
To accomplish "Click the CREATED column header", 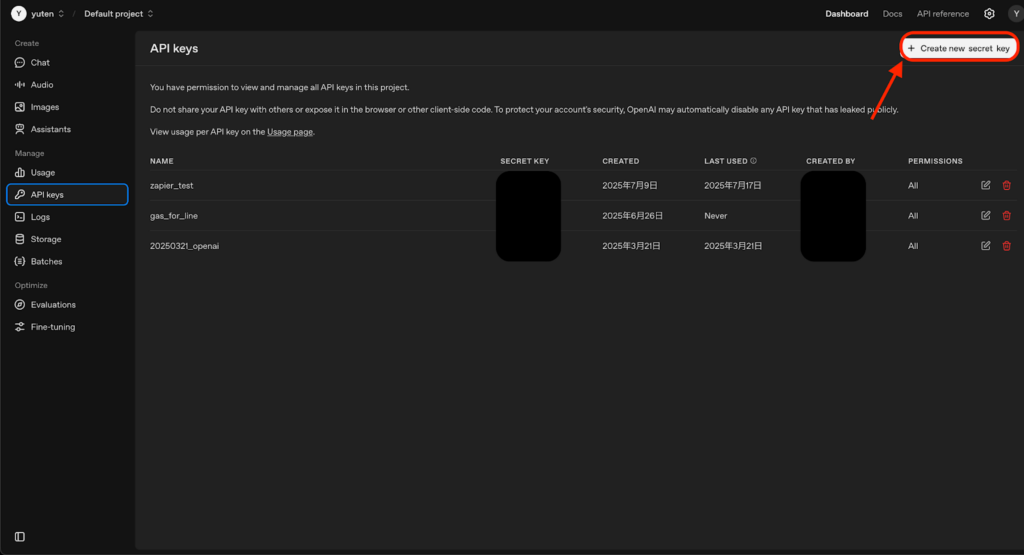I will (620, 161).
